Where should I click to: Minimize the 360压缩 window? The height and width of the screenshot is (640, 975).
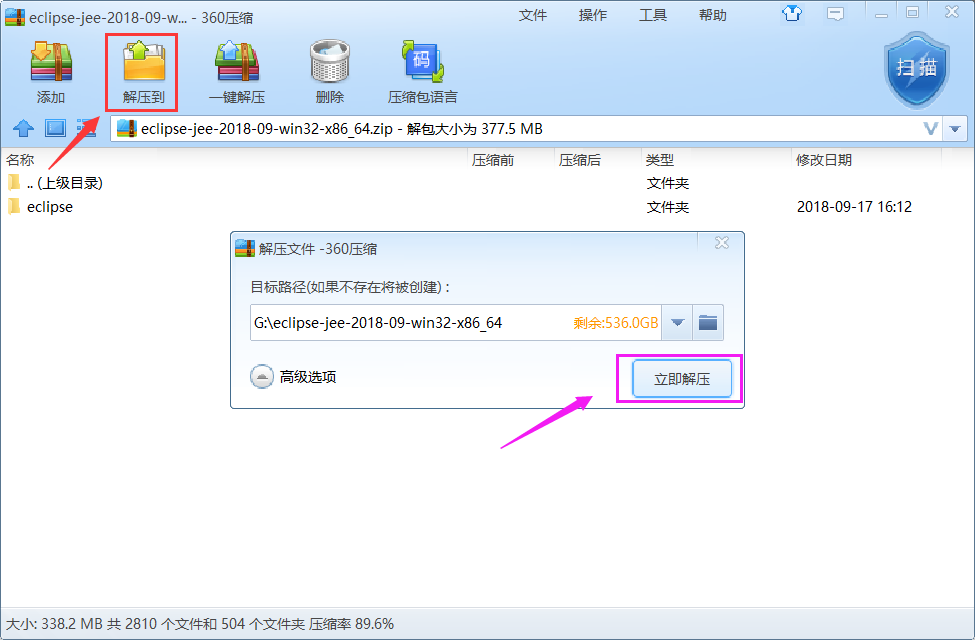tap(881, 14)
